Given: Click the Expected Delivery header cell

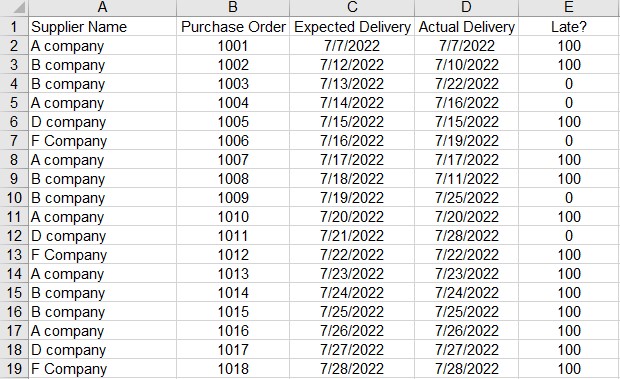Looking at the screenshot, I should tap(352, 26).
